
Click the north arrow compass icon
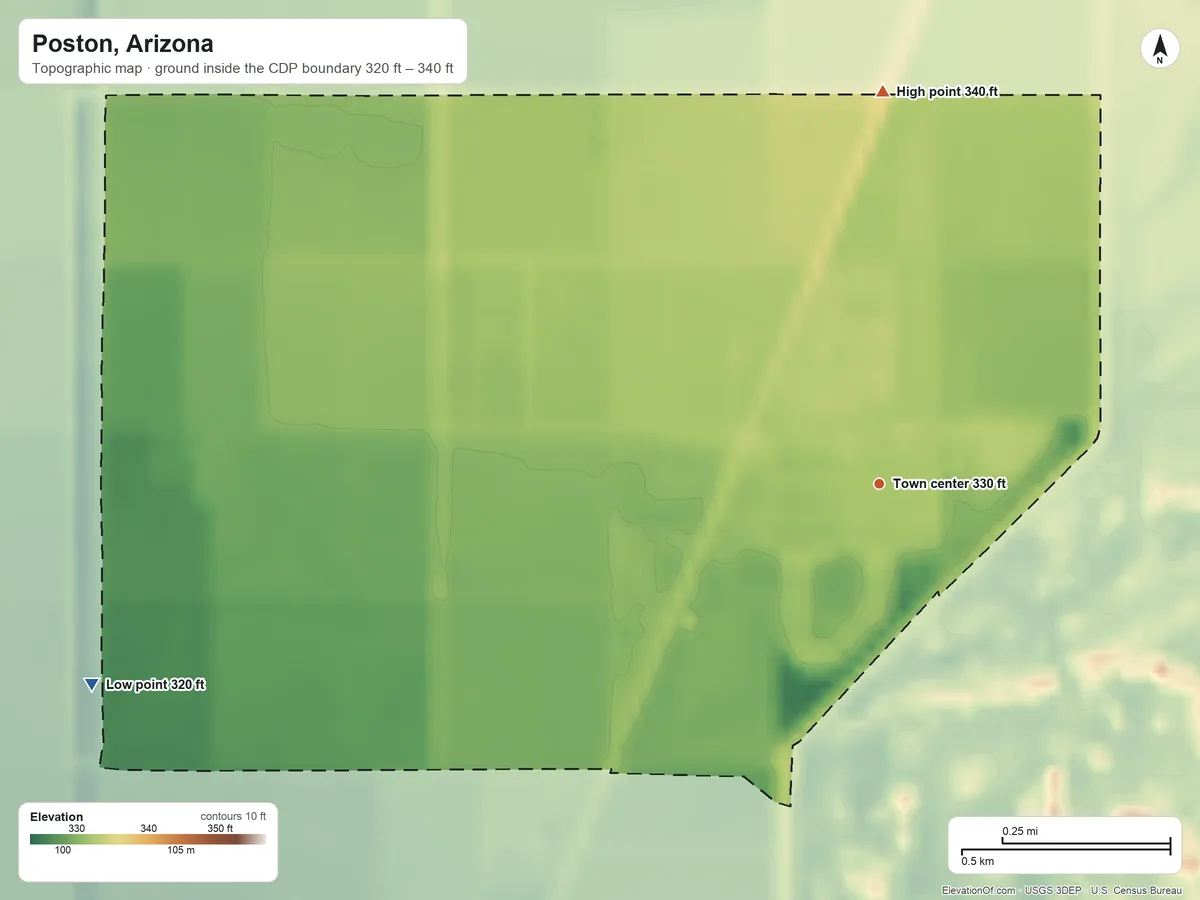tap(1159, 49)
